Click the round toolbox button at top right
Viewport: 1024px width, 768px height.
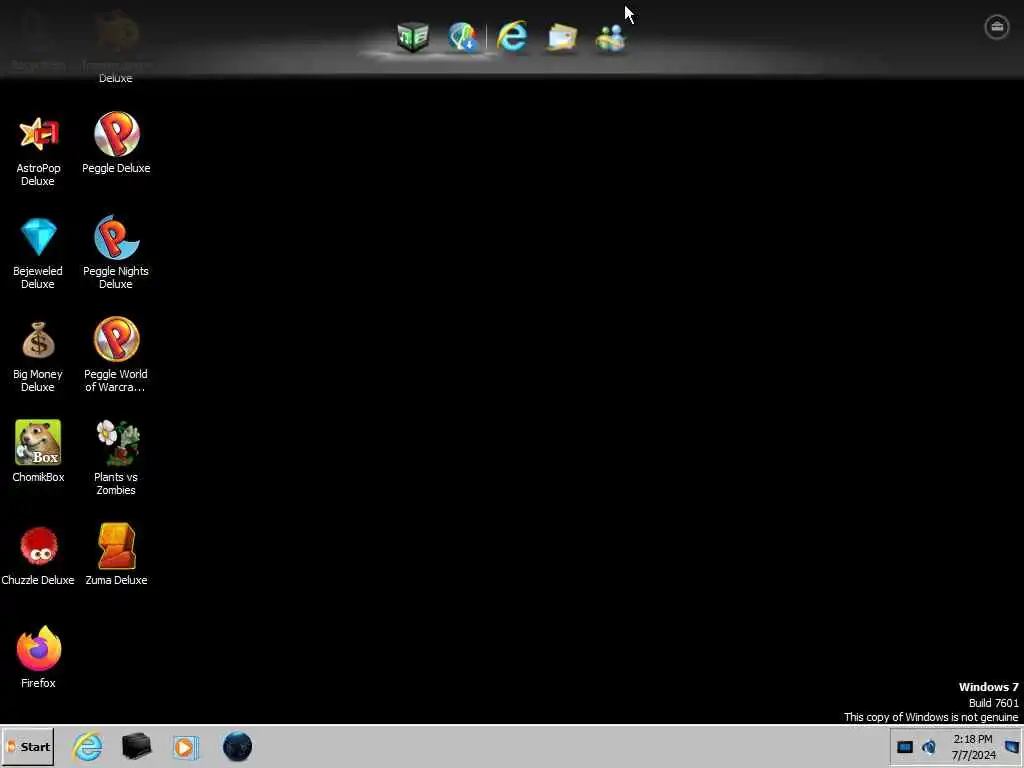(x=997, y=27)
